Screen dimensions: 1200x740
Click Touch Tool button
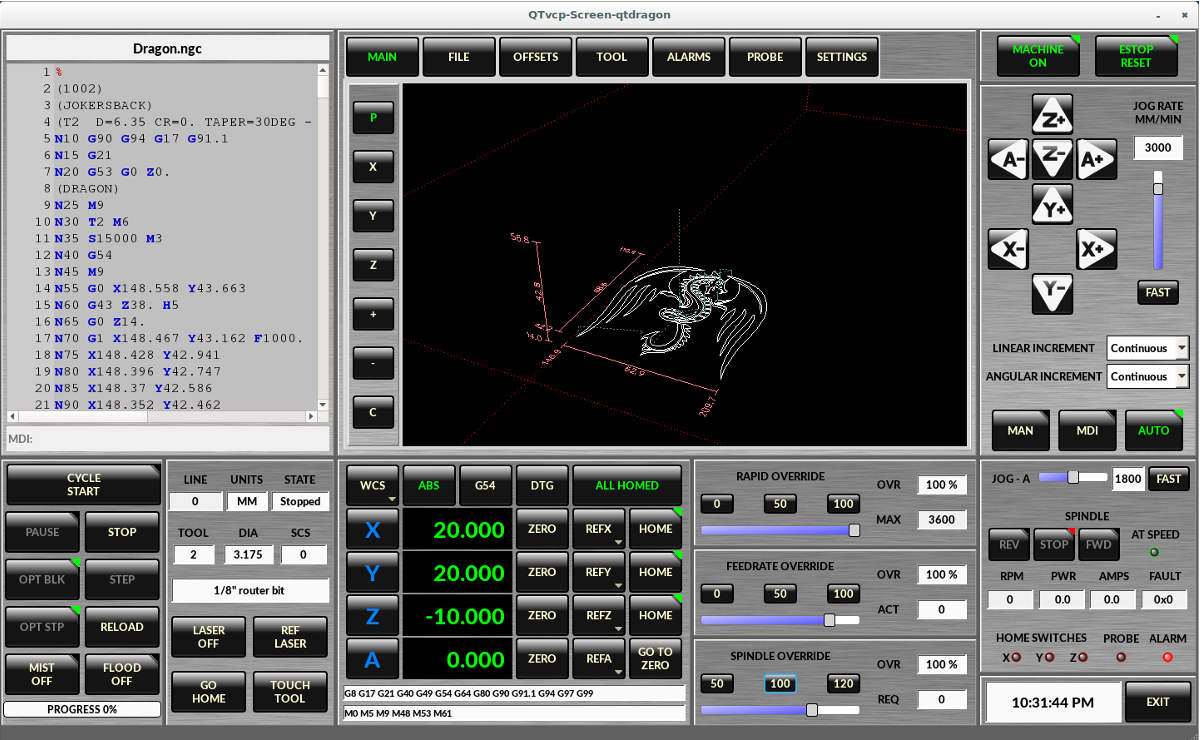[x=290, y=692]
